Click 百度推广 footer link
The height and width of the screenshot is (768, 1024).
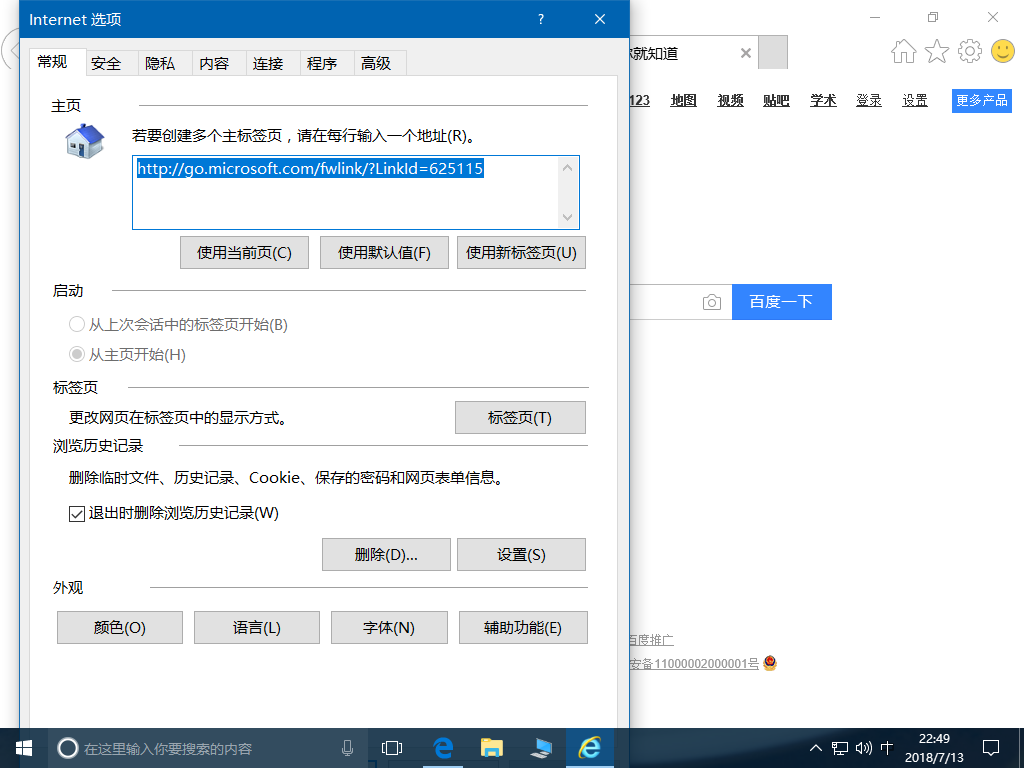click(652, 639)
